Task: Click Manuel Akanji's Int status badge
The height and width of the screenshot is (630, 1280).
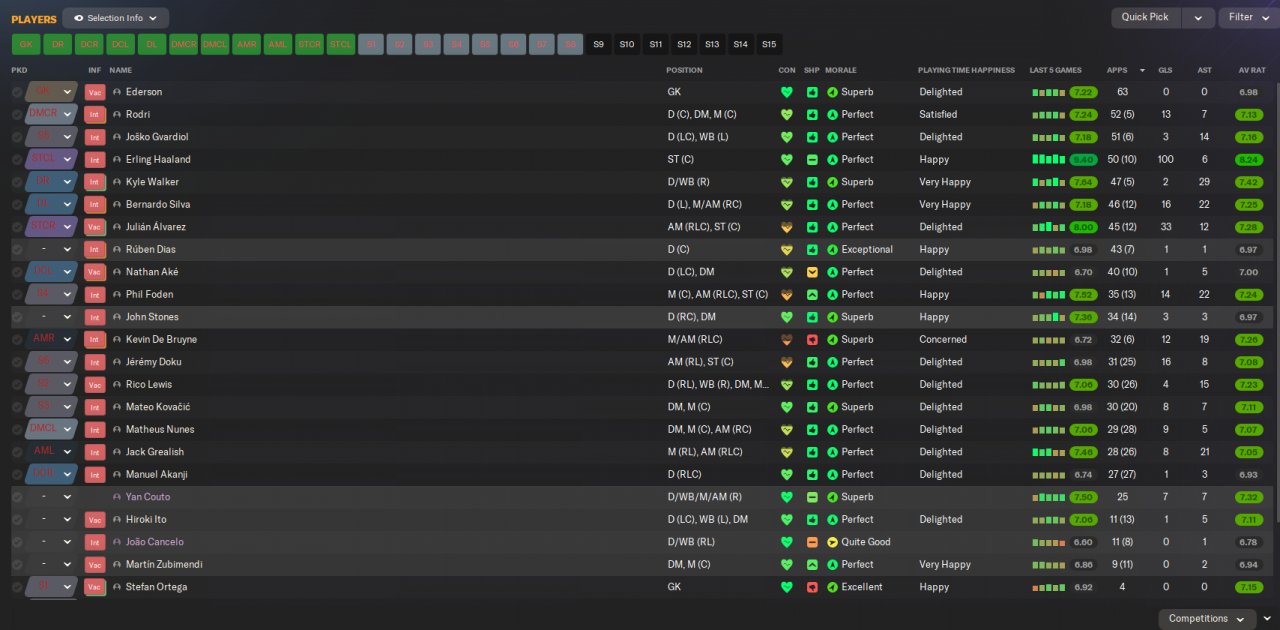Action: [95, 474]
